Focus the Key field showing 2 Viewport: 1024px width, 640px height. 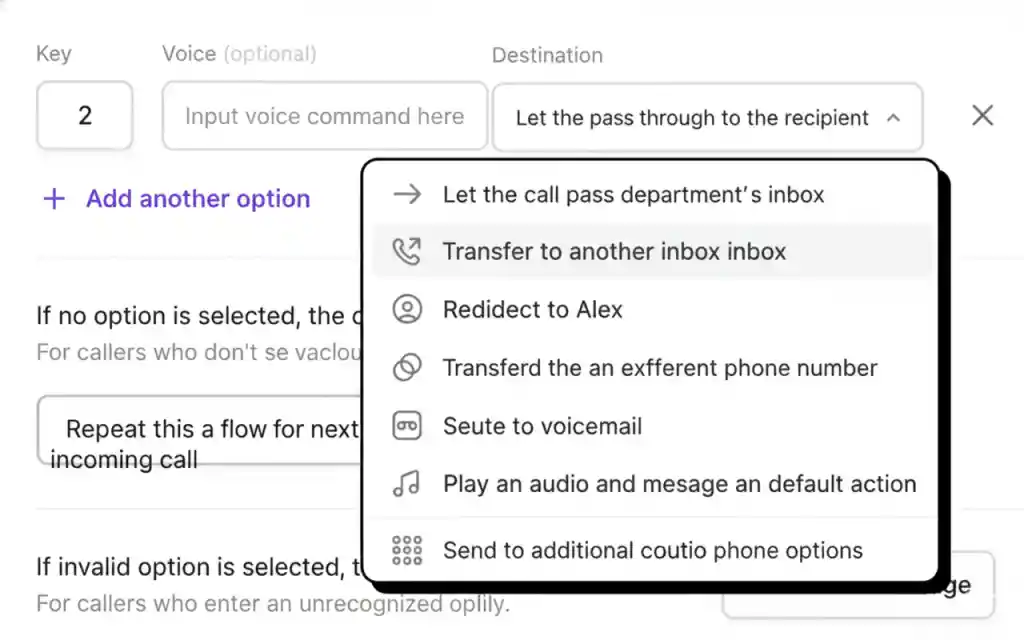click(85, 116)
